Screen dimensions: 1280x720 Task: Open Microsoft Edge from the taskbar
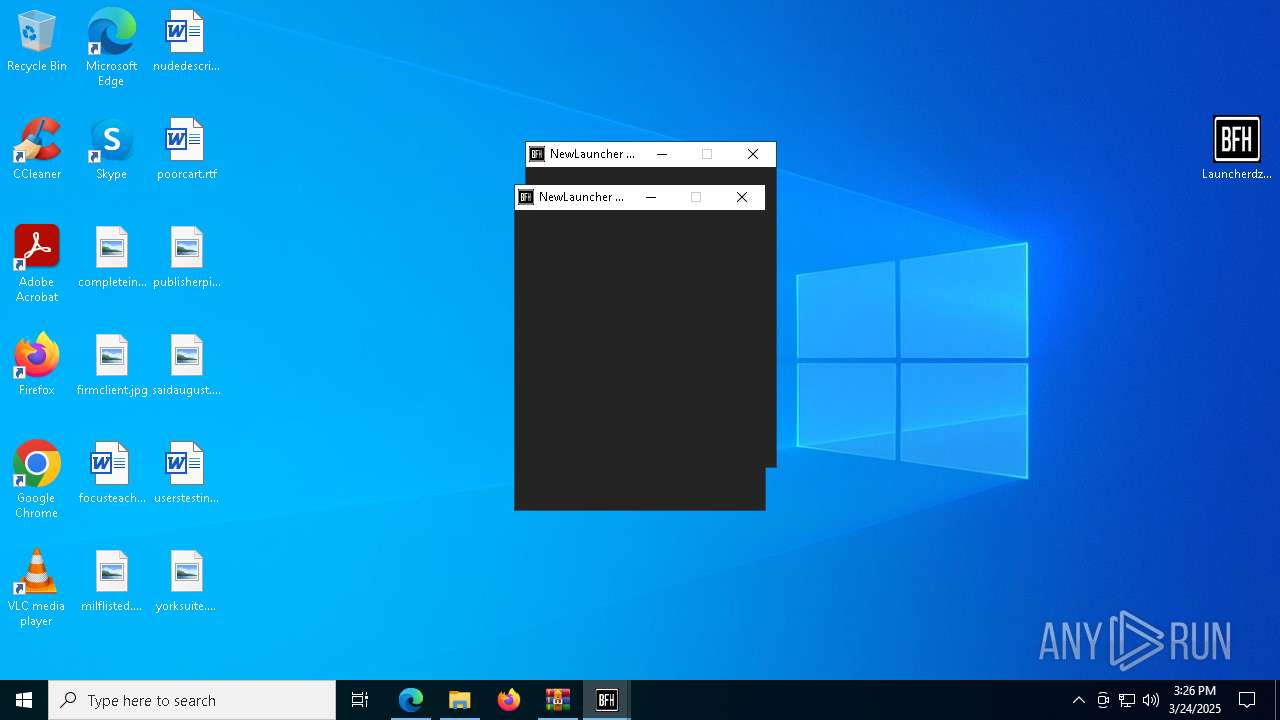(411, 700)
